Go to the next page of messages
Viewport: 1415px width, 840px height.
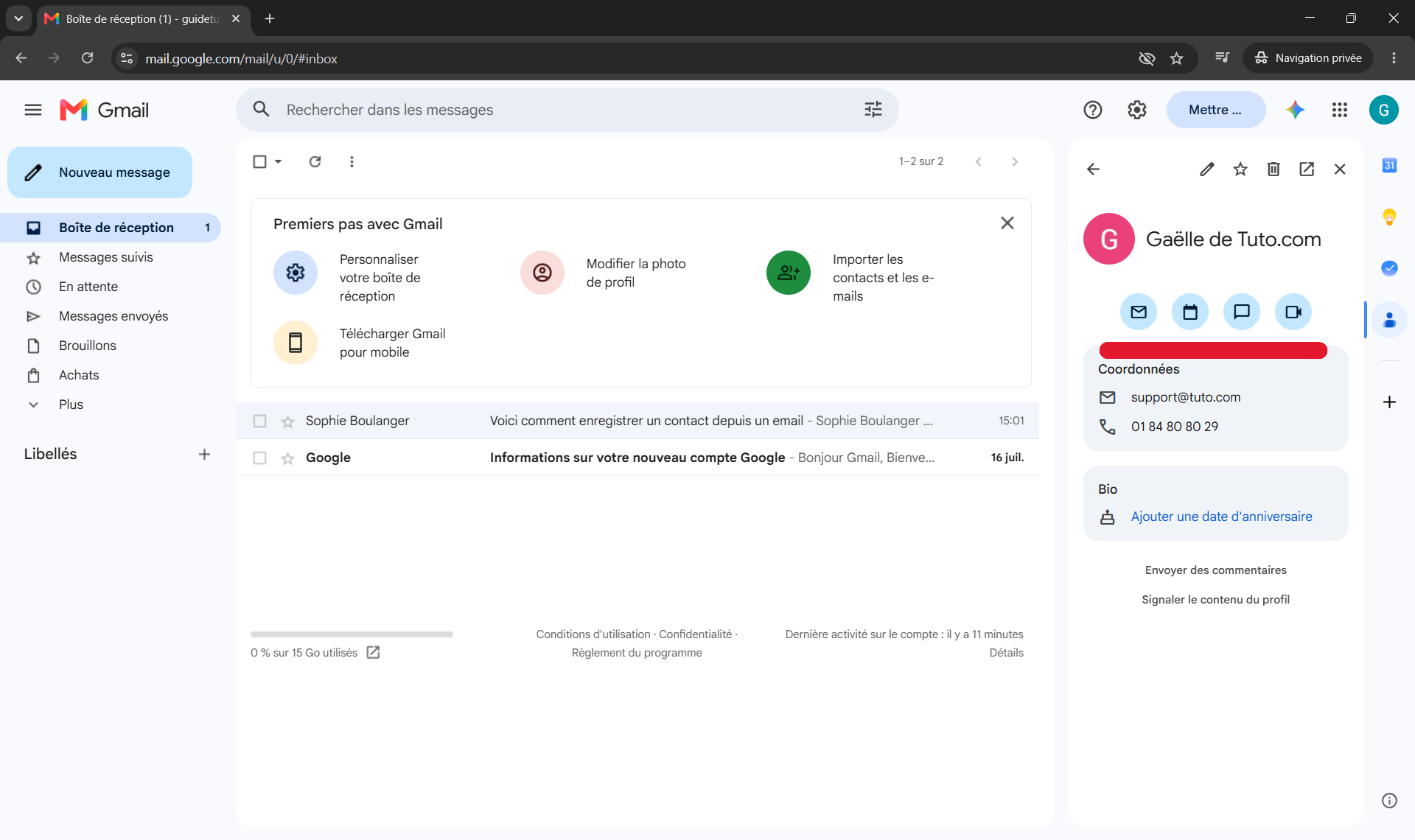pos(1015,161)
